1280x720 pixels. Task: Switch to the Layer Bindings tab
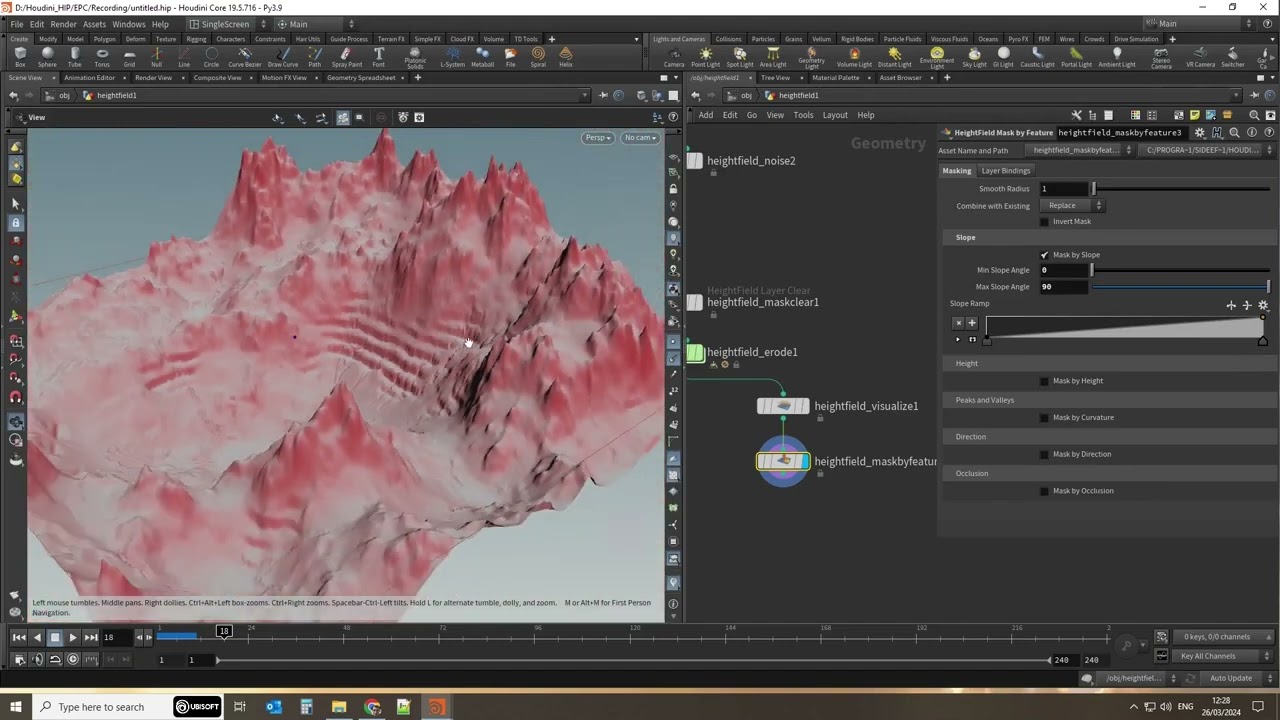(1005, 170)
